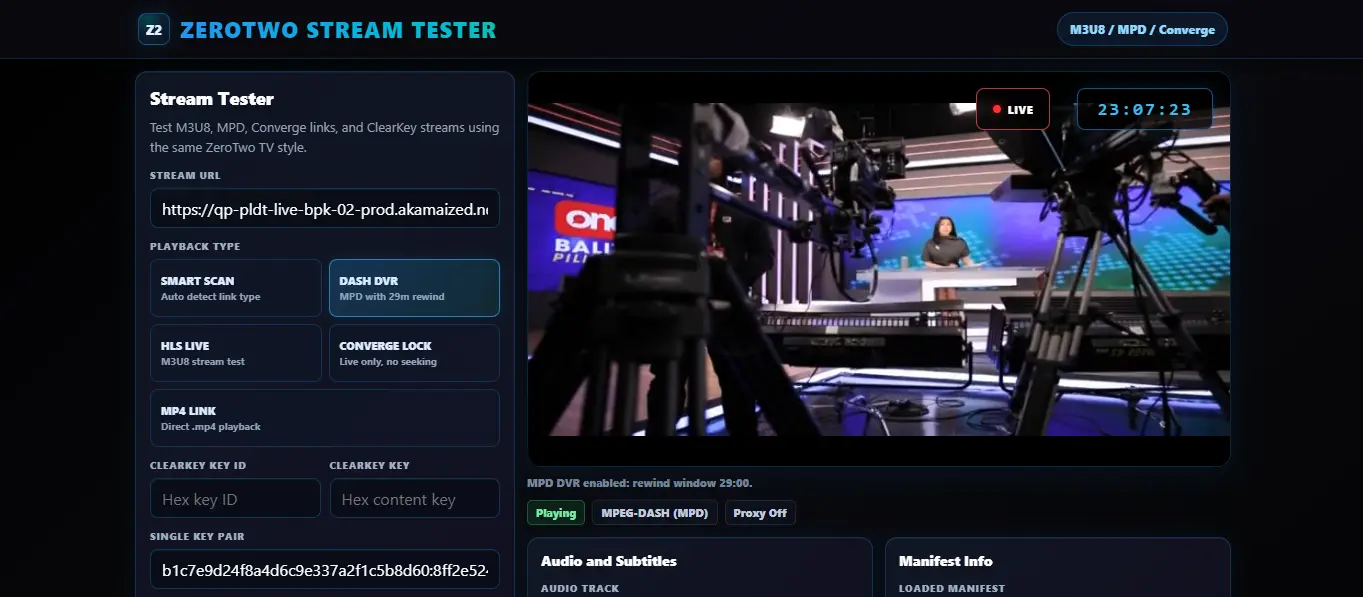Click the MPD DVR enabled rewind message
Viewport: 1363px width, 597px height.
(x=640, y=483)
